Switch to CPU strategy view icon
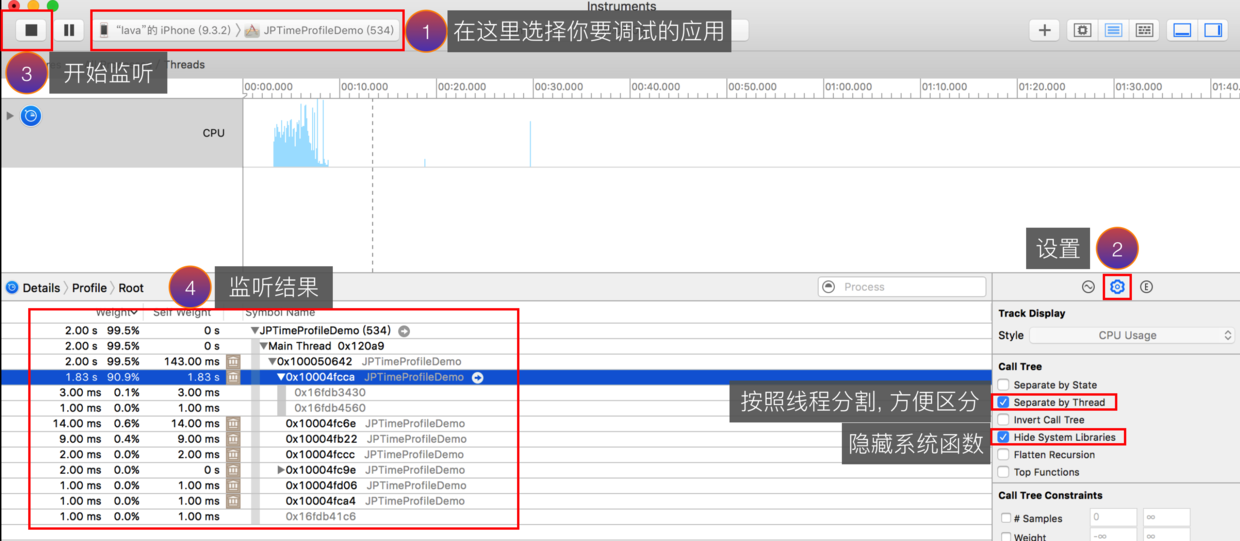The width and height of the screenshot is (1240, 541). [x=1082, y=30]
